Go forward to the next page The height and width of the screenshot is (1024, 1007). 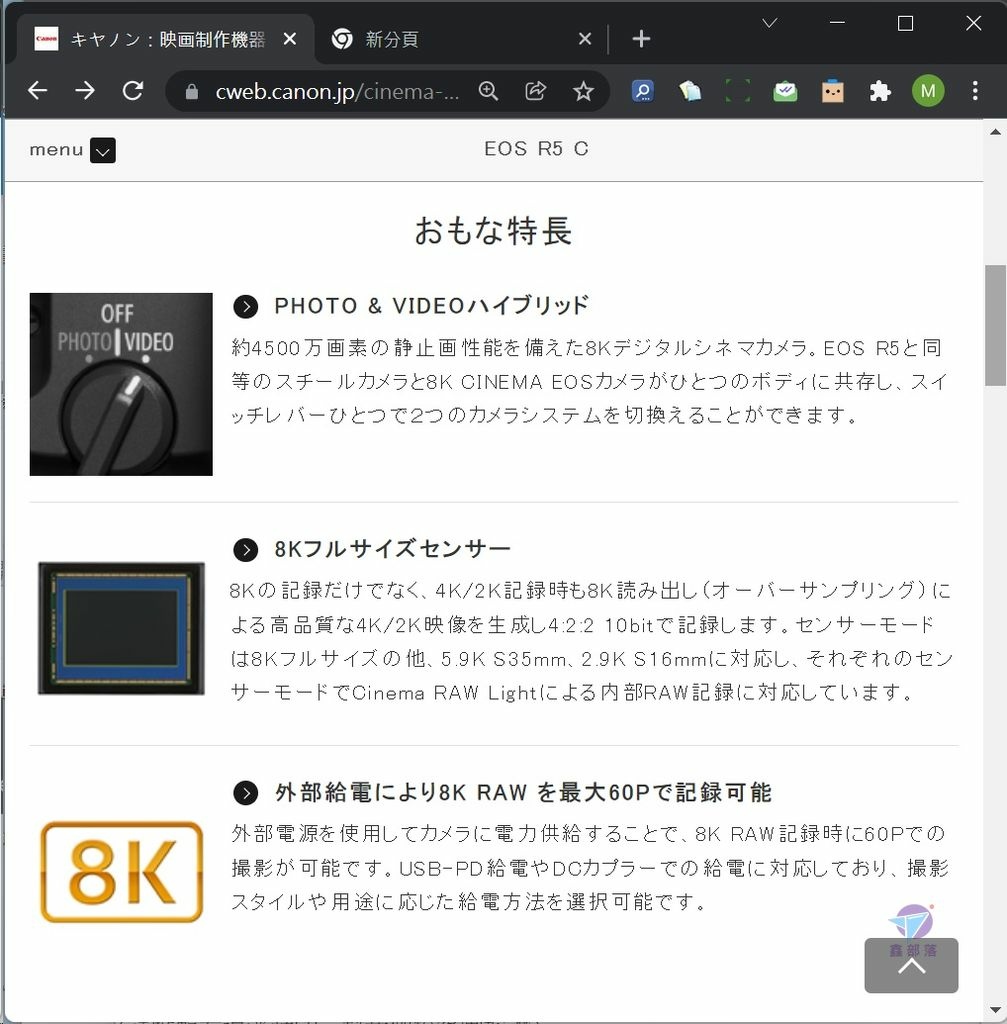pos(85,91)
